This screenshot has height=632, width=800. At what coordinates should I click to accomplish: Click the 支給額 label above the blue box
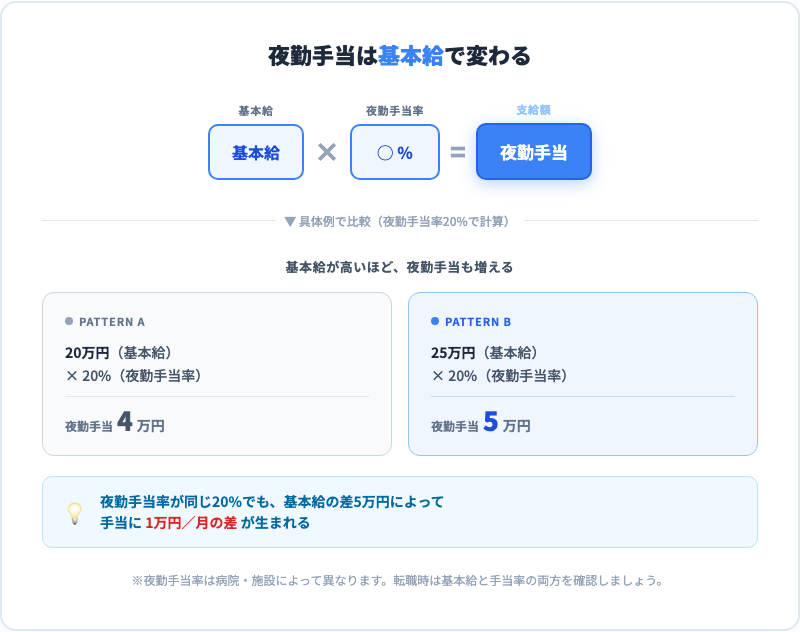(x=534, y=110)
